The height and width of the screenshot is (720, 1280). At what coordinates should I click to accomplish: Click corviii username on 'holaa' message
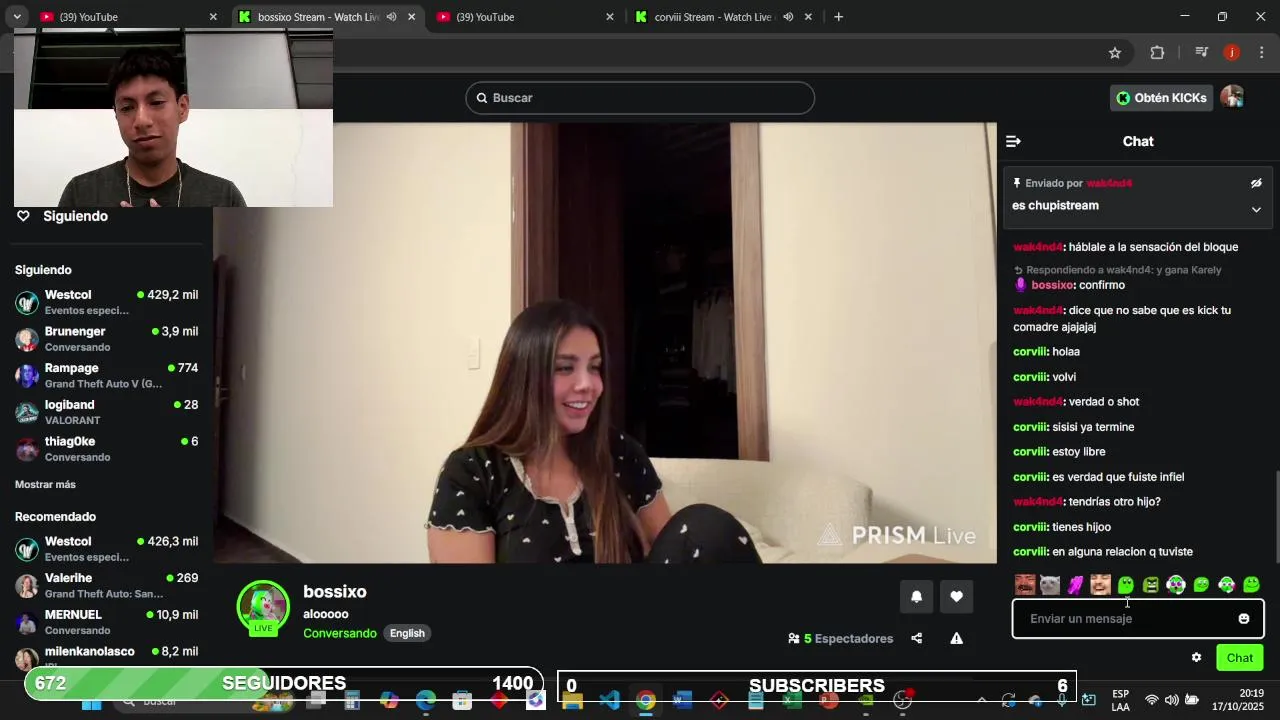(x=1030, y=352)
